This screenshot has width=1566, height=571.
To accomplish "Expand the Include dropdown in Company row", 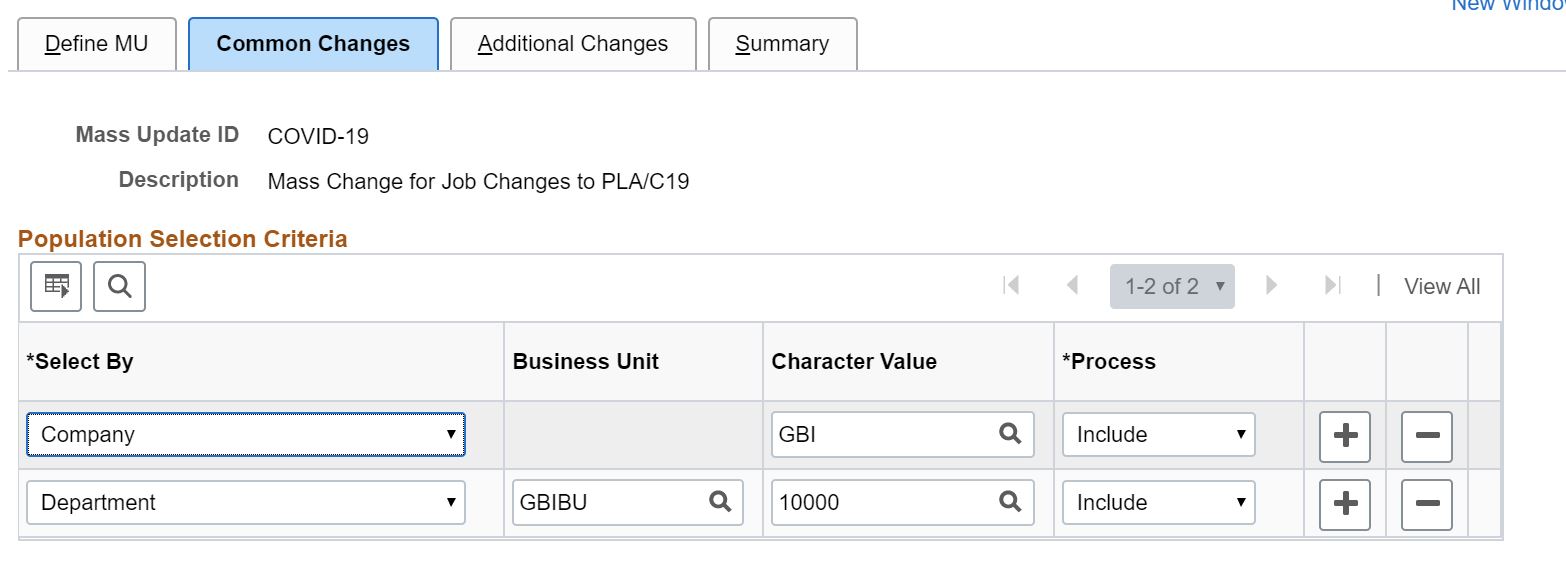I will point(1158,435).
